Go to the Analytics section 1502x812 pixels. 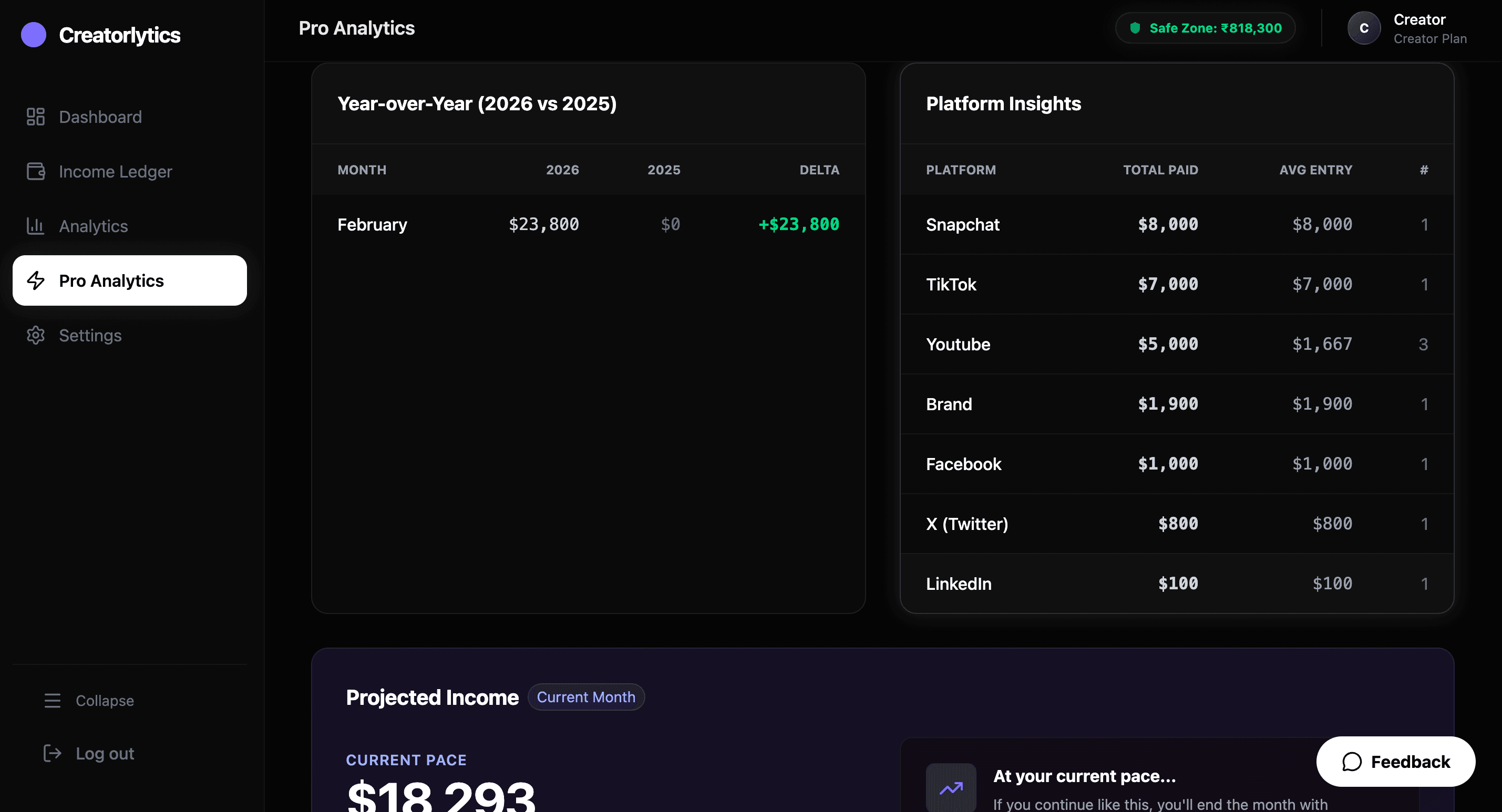(94, 226)
